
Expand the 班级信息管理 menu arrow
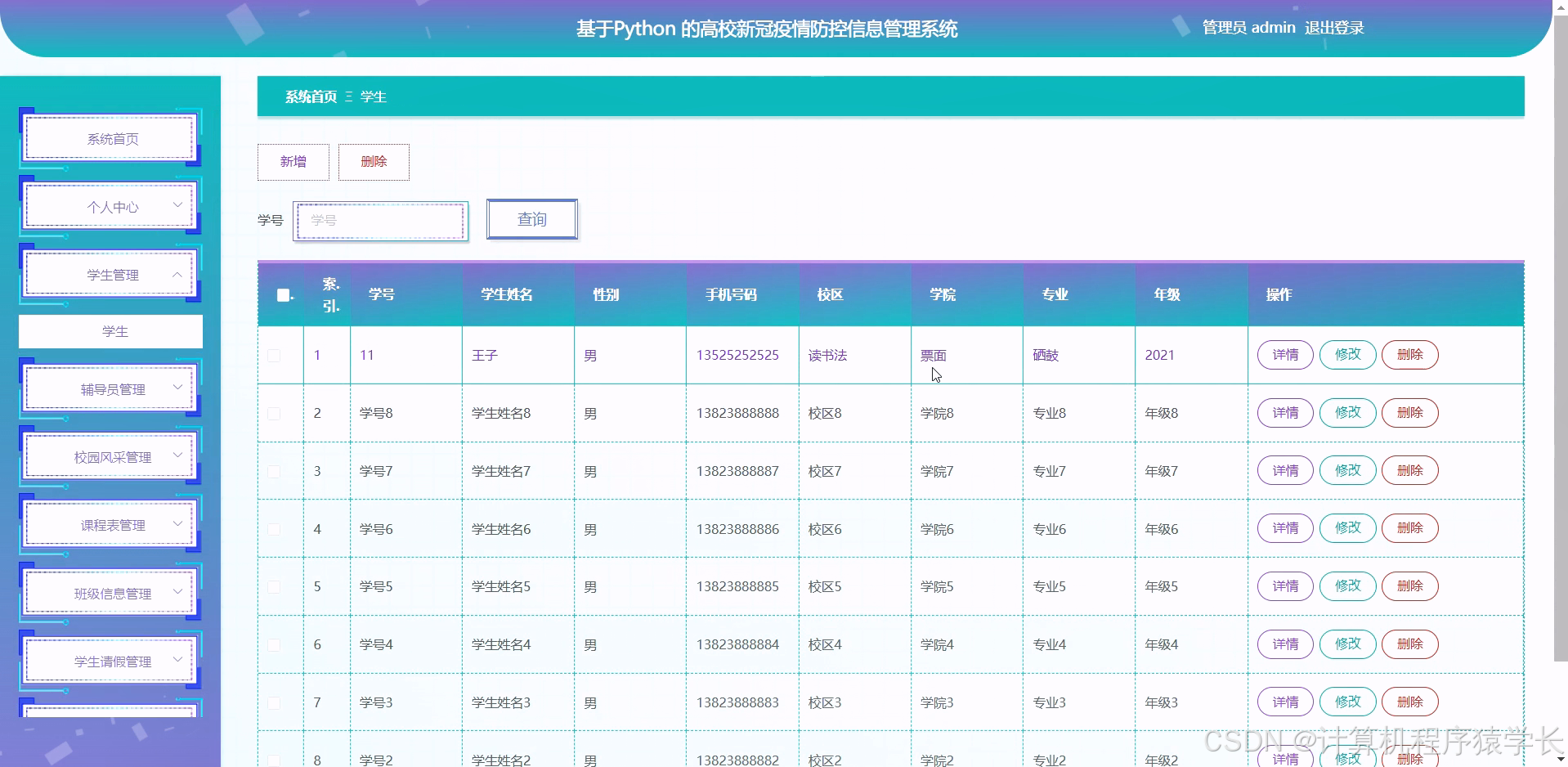[177, 592]
